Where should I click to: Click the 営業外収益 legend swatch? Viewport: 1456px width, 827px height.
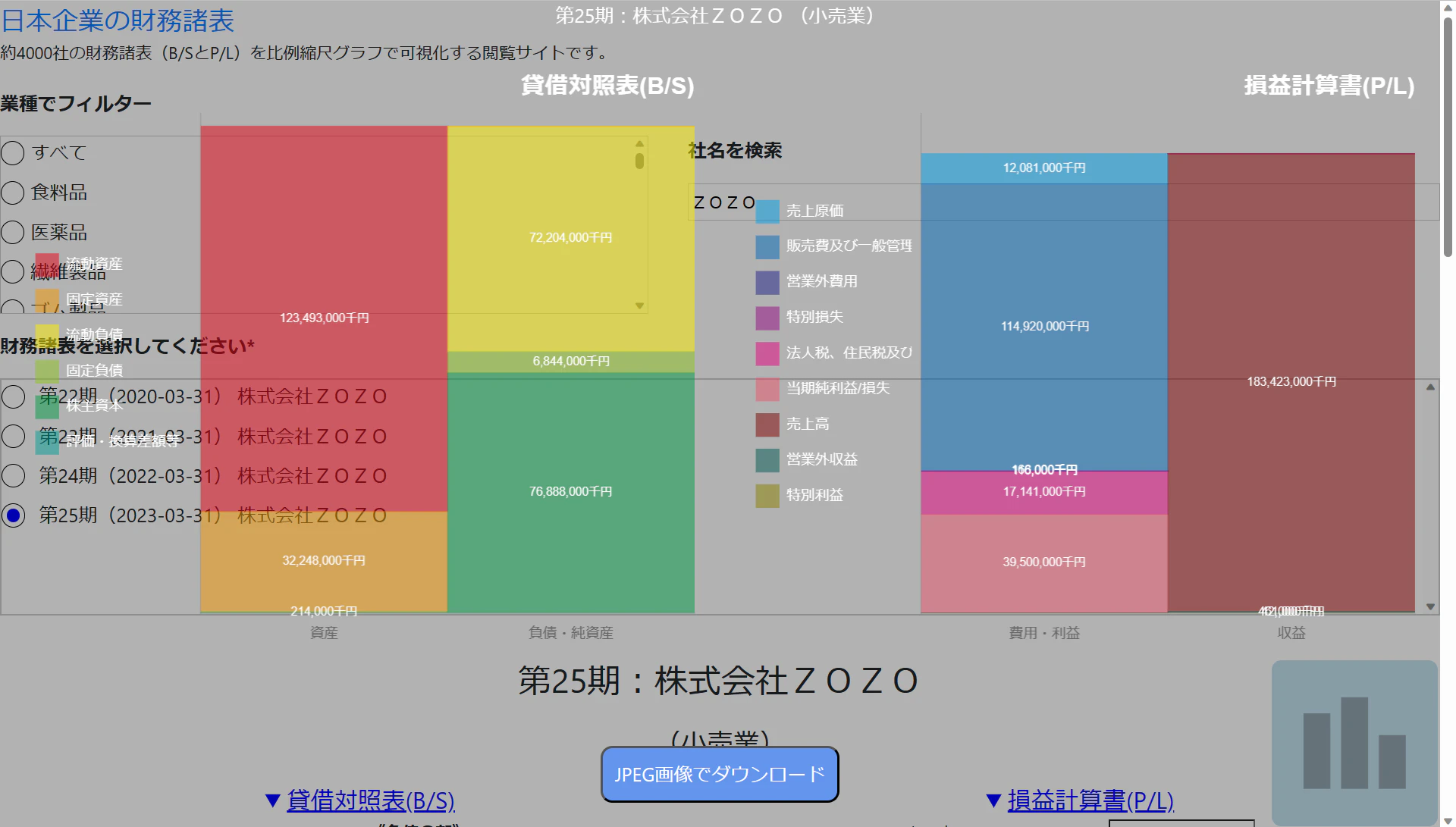pyautogui.click(x=767, y=460)
